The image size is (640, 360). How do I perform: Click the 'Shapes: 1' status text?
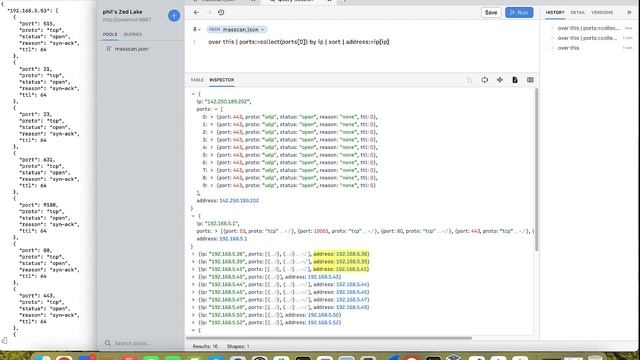click(238, 346)
